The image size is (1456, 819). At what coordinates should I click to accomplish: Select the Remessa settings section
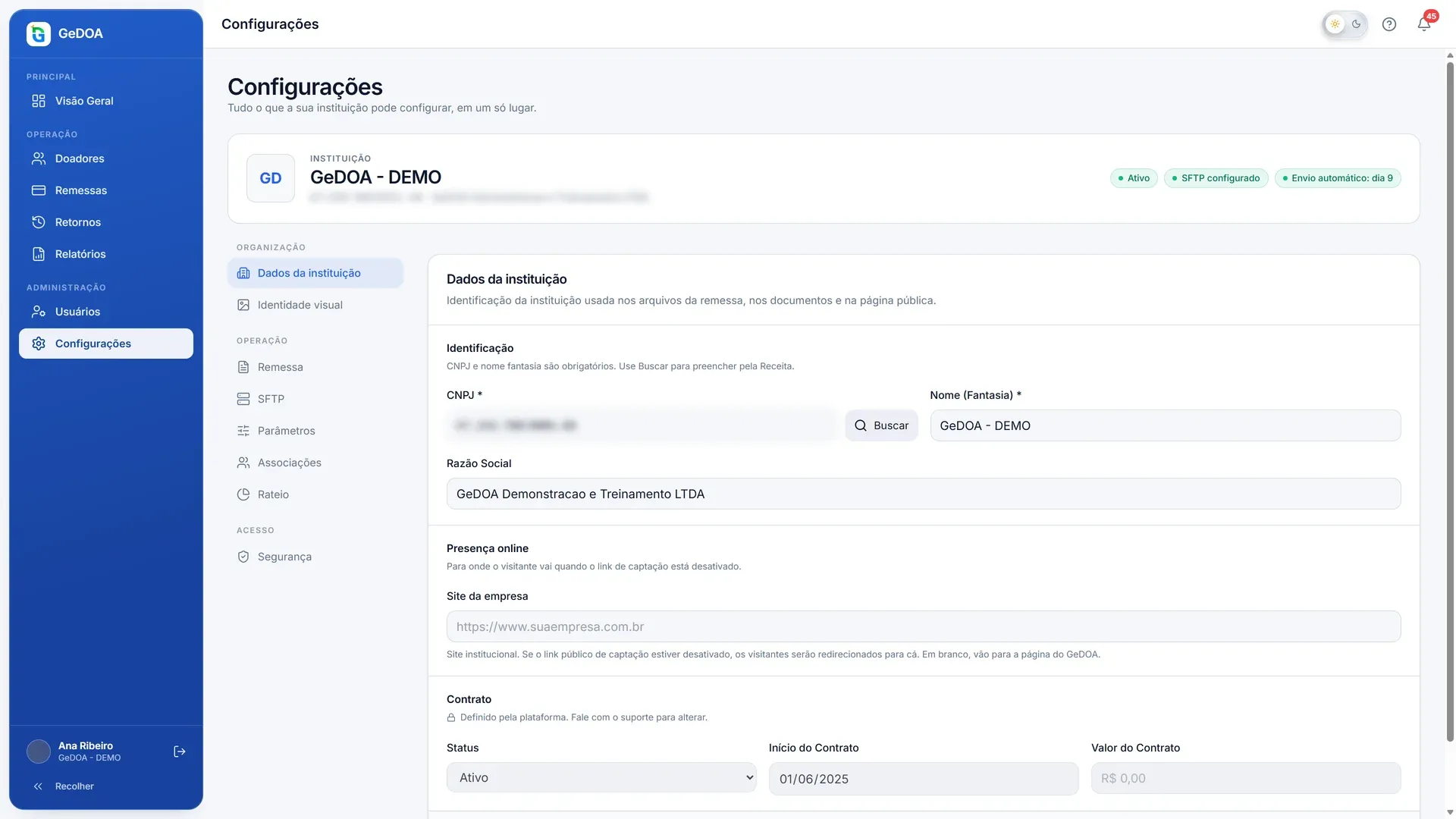pos(315,367)
